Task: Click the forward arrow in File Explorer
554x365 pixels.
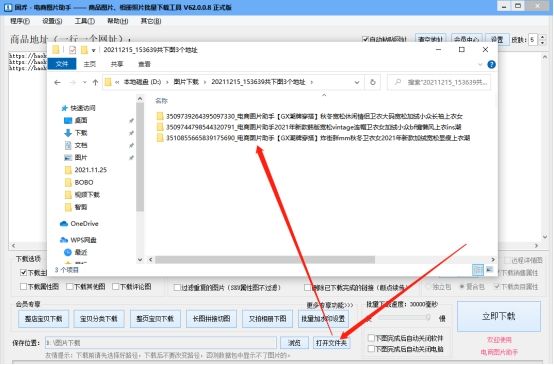Action: [72, 82]
